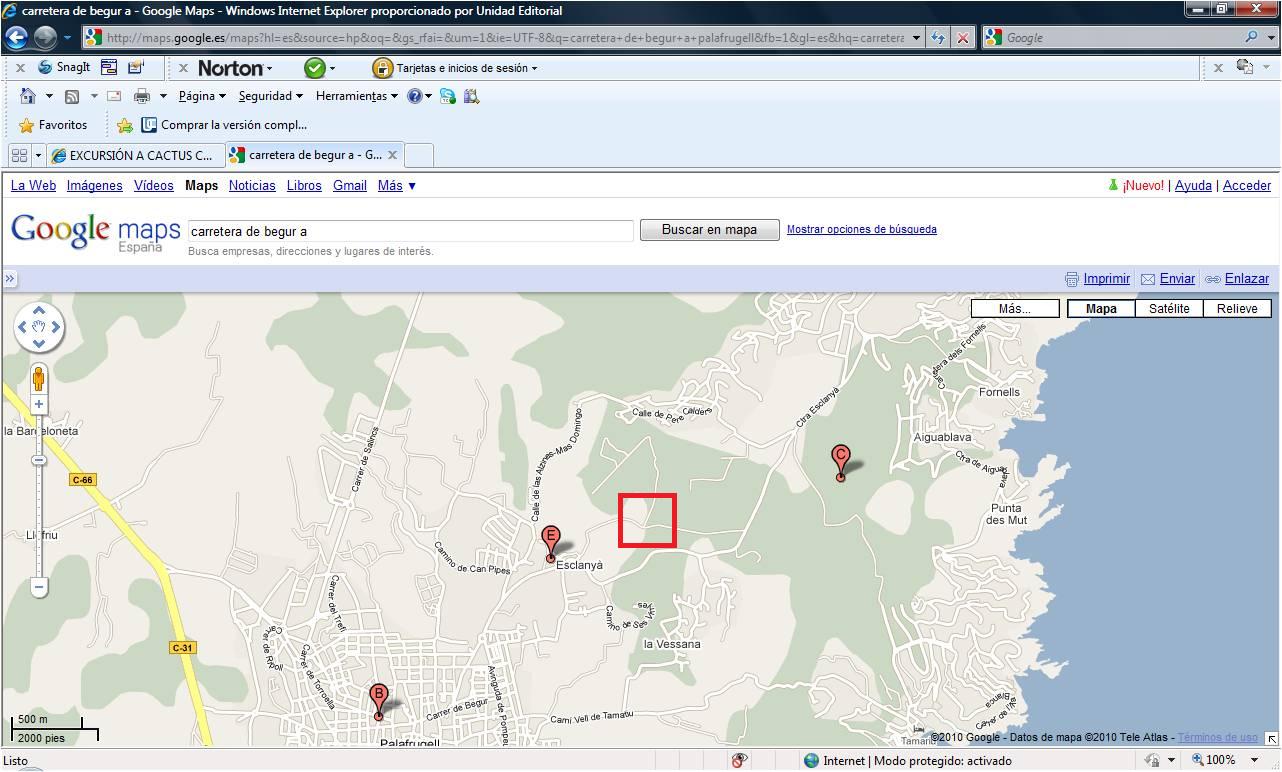The image size is (1282, 772).
Task: Click the blue Help question mark icon
Action: (x=414, y=96)
